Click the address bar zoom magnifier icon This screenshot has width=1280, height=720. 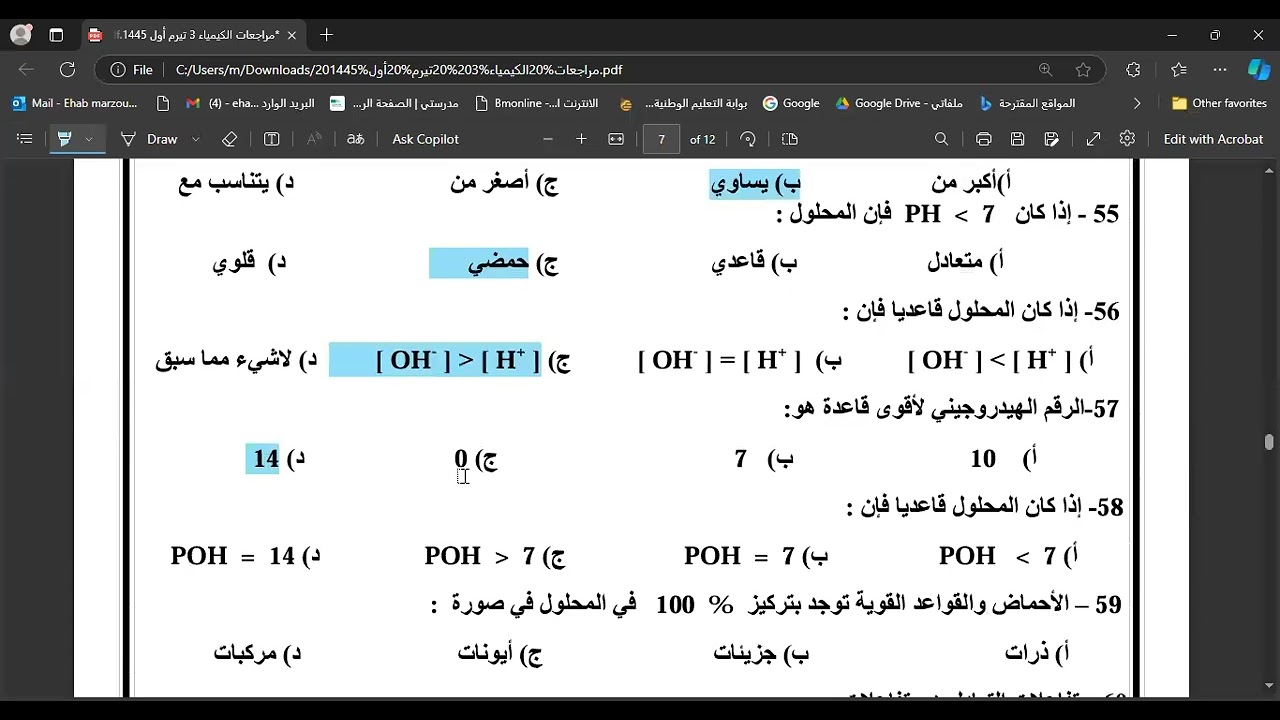click(1045, 70)
